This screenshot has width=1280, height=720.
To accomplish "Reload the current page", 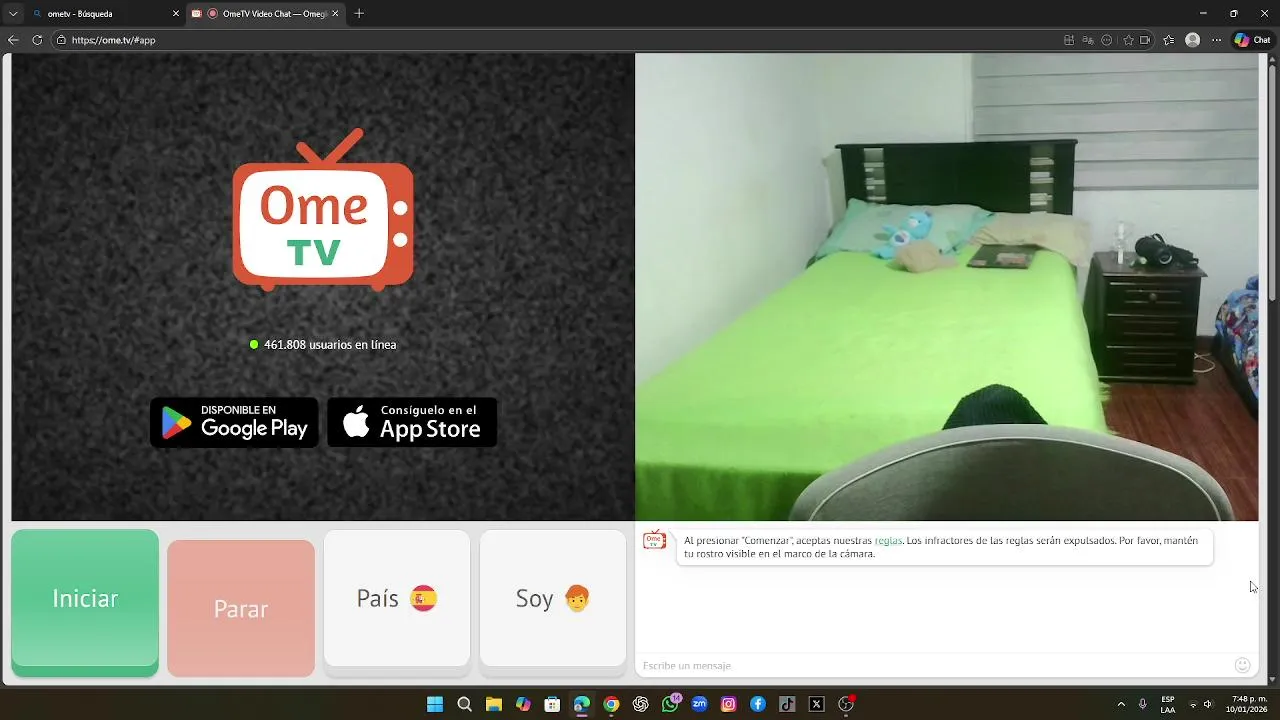I will click(x=37, y=40).
